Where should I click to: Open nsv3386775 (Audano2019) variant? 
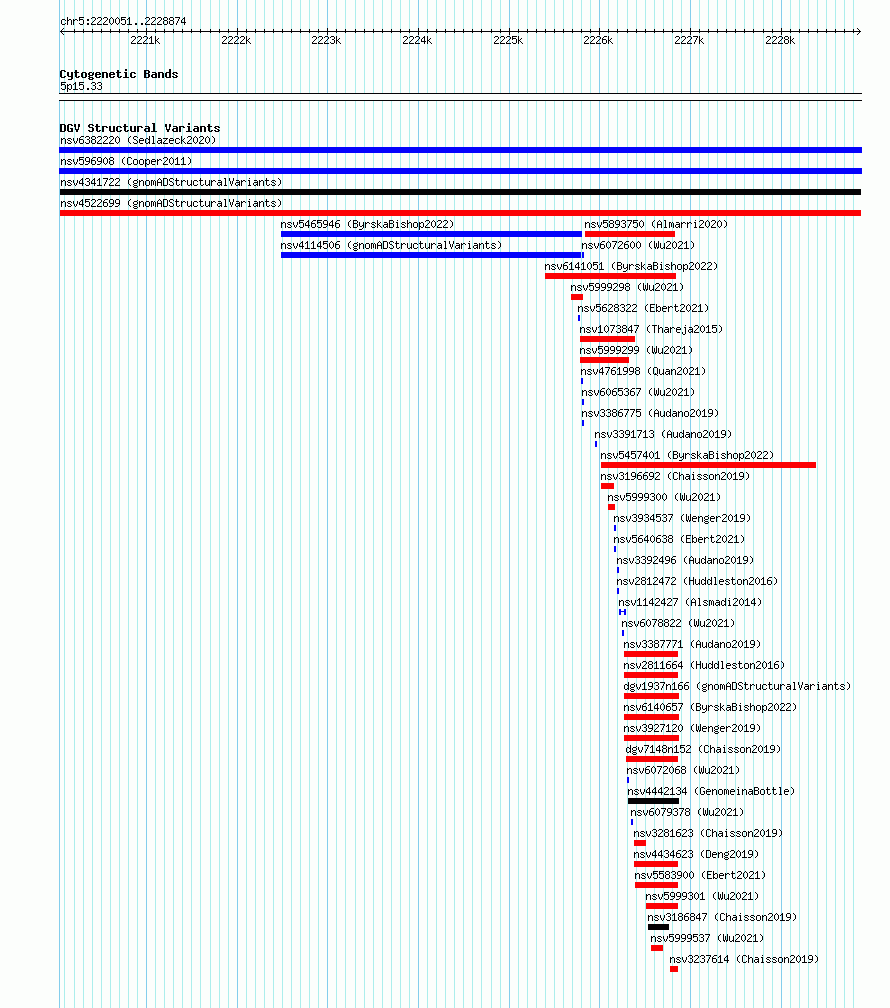tap(650, 413)
